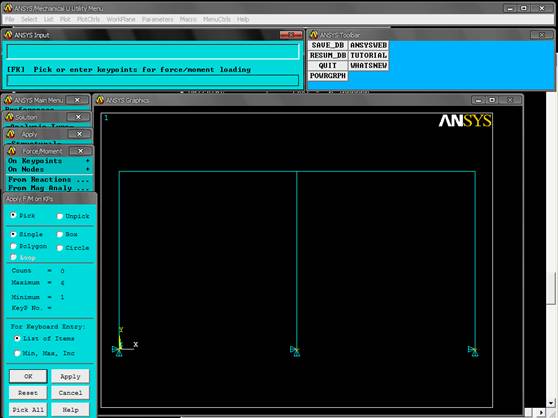Click Apply button in picker dialog
Viewport: 558px width, 418px height.
[70, 376]
